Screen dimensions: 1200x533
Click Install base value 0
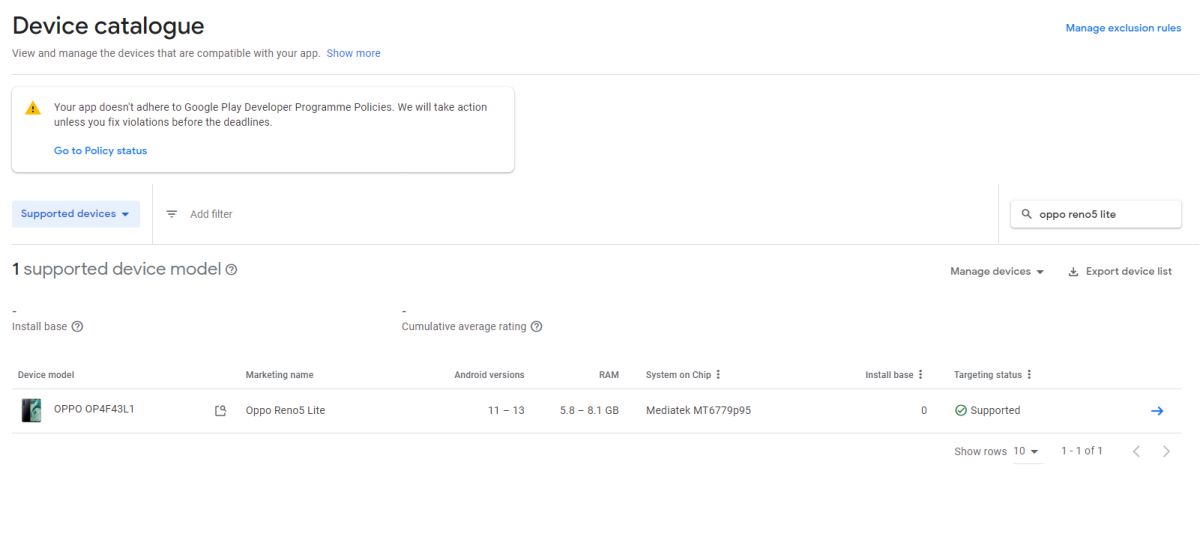click(x=924, y=411)
